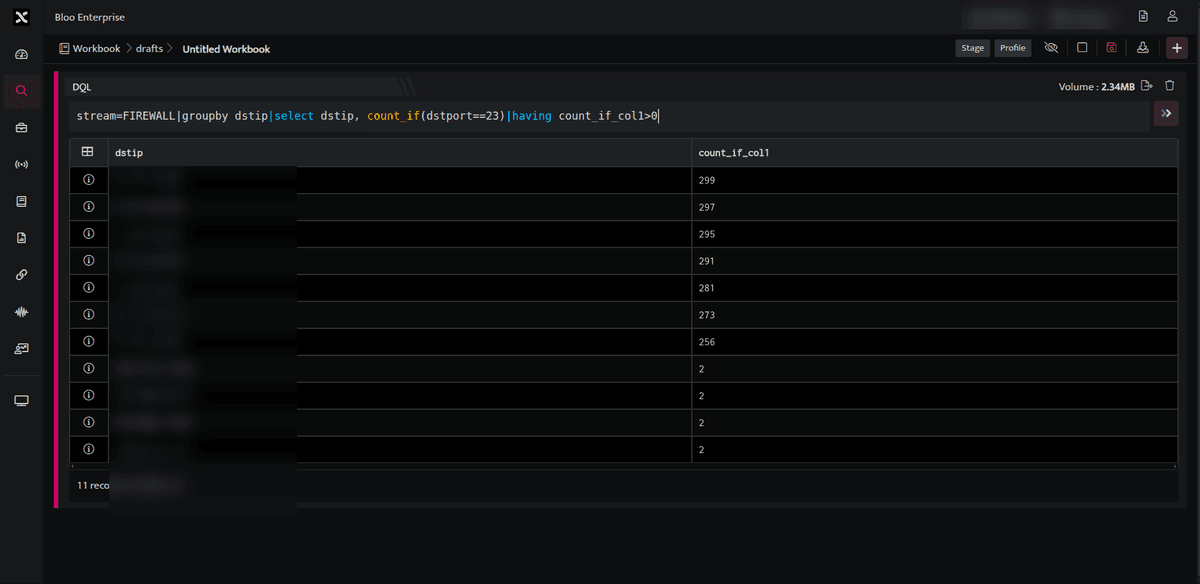The image size is (1200, 584).
Task: Toggle the crossed-eye visibility icon
Action: pyautogui.click(x=1050, y=48)
